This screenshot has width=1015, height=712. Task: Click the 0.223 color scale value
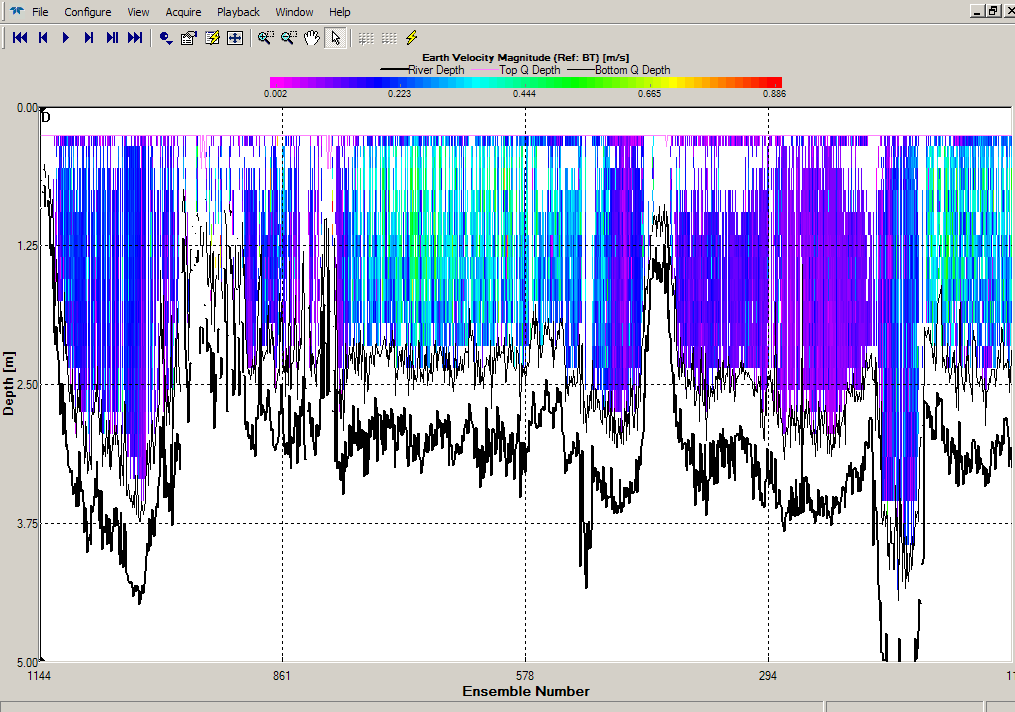(399, 93)
